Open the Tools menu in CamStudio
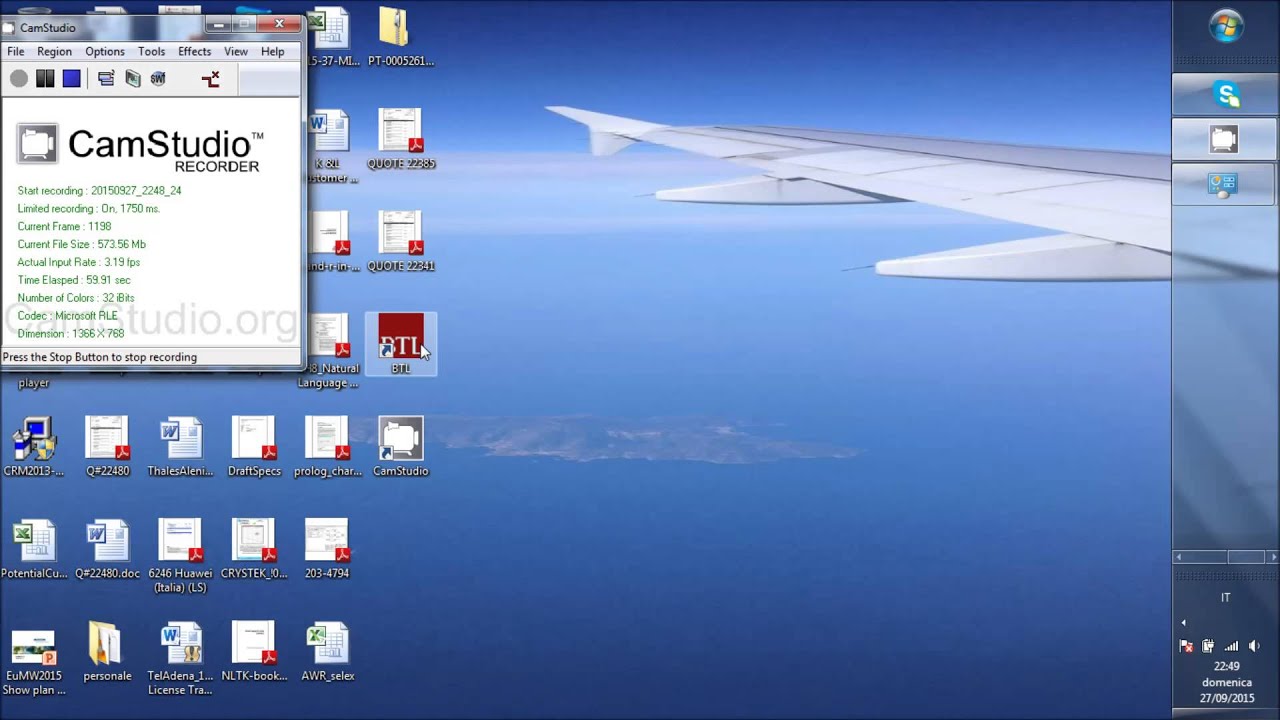This screenshot has height=720, width=1280. click(x=152, y=51)
